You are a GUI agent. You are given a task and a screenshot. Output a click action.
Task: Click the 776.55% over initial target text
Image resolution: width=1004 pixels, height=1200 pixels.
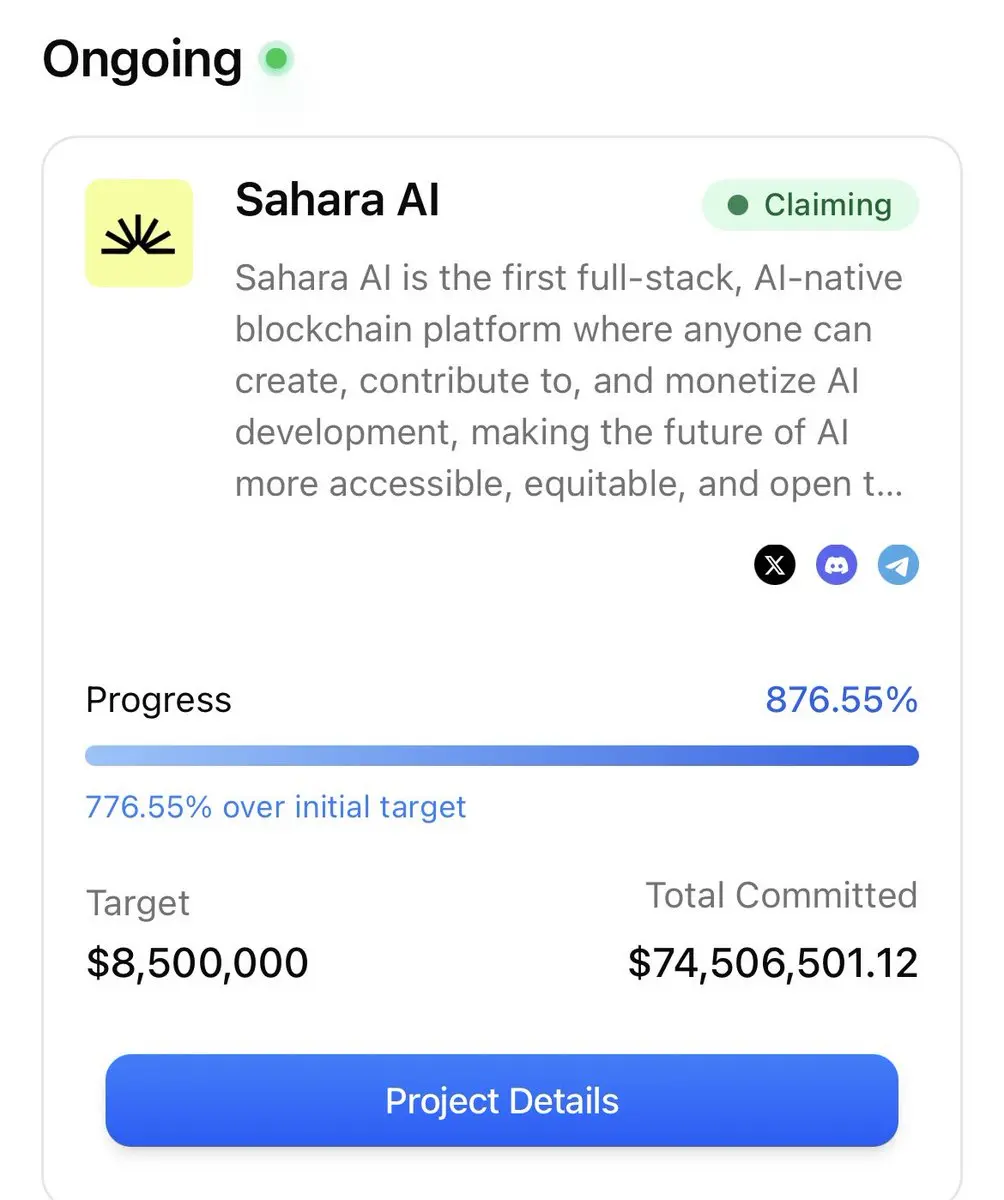[x=276, y=806]
